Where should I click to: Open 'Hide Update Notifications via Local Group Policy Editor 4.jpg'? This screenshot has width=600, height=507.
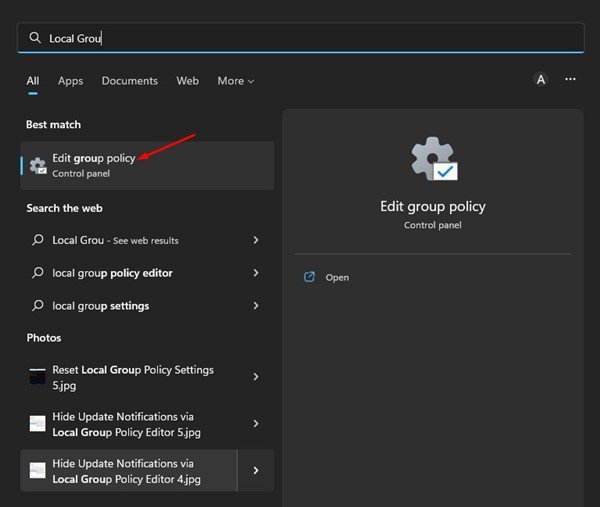point(129,471)
